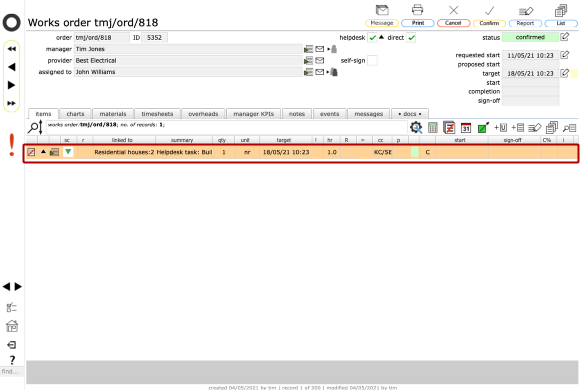Jump to first record with double-left arrow
The width and height of the screenshot is (580, 390).
[x=12, y=49]
